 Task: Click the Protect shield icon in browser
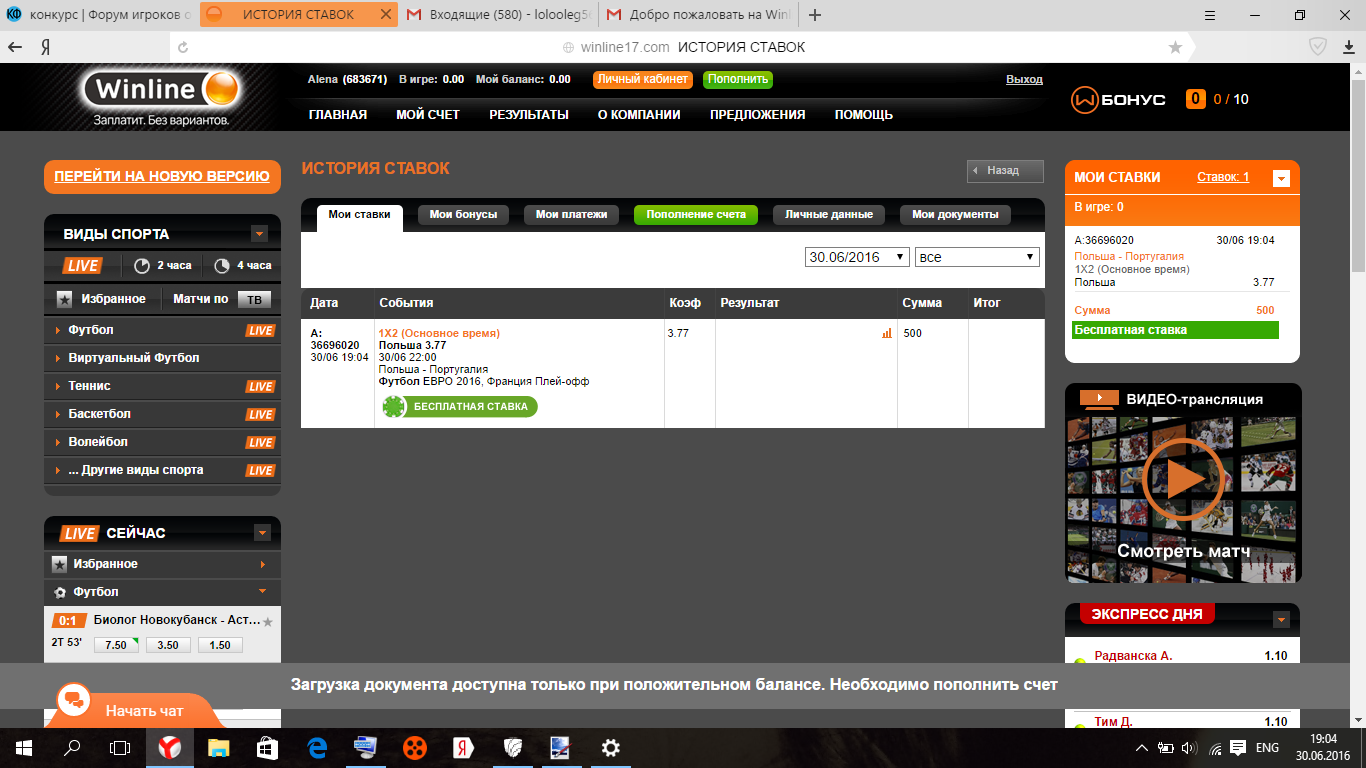click(1318, 47)
